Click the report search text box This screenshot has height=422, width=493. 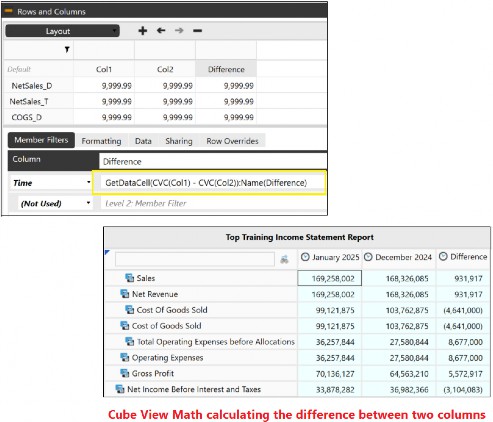tap(195, 259)
